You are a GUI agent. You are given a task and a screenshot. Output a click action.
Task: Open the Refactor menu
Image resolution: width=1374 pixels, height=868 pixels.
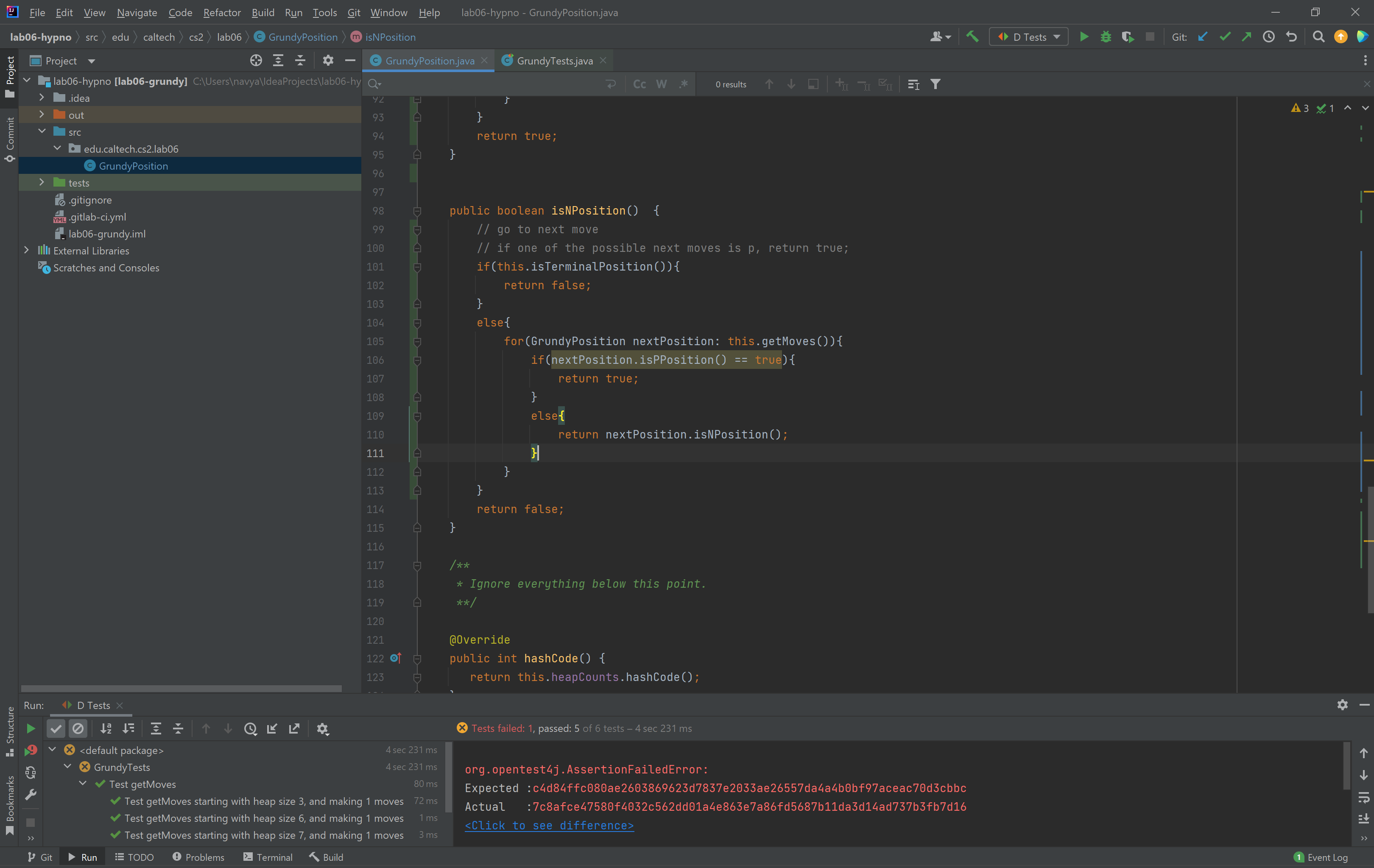(221, 12)
